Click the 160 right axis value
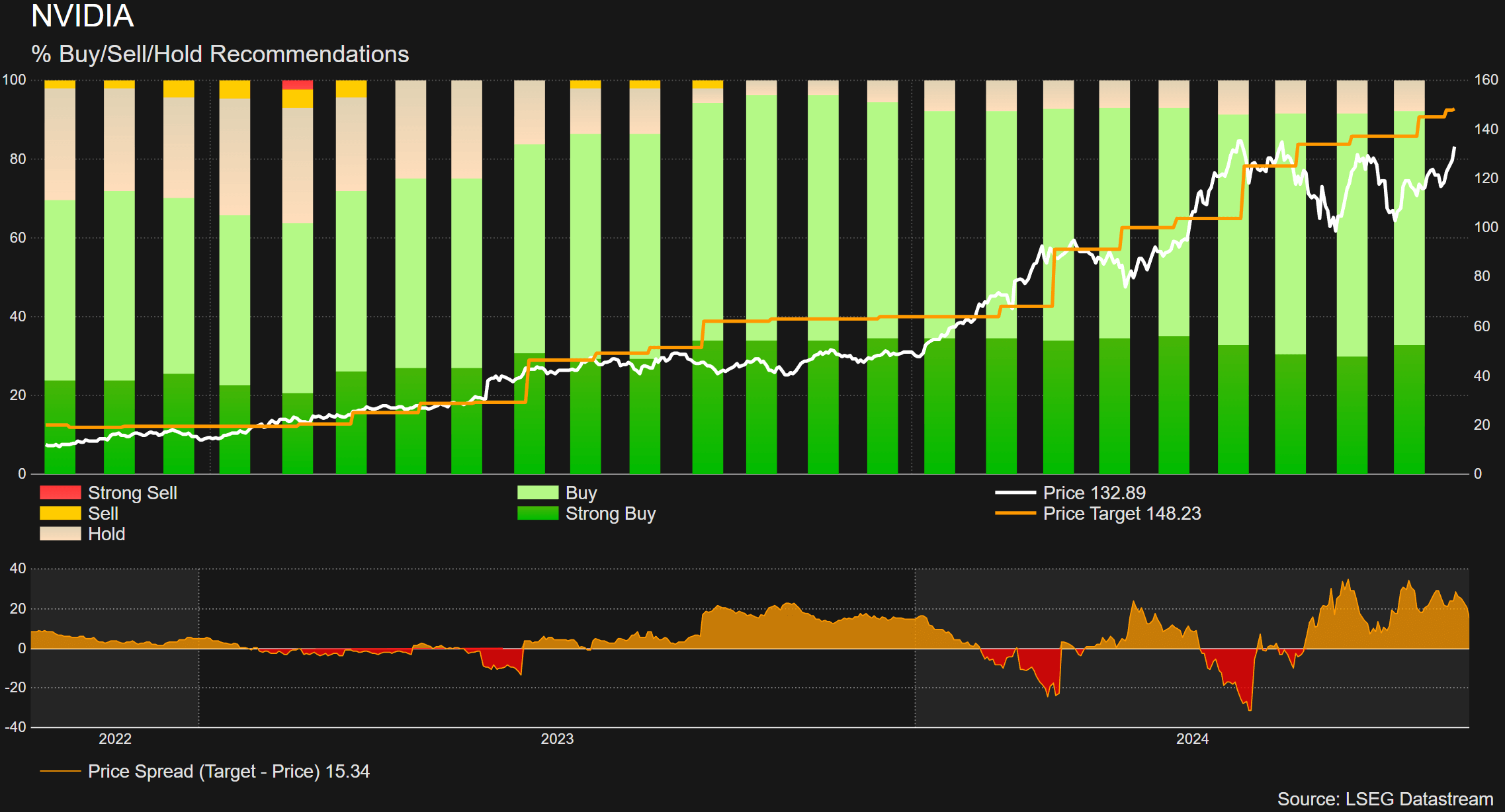Viewport: 1505px width, 812px height. (1486, 79)
